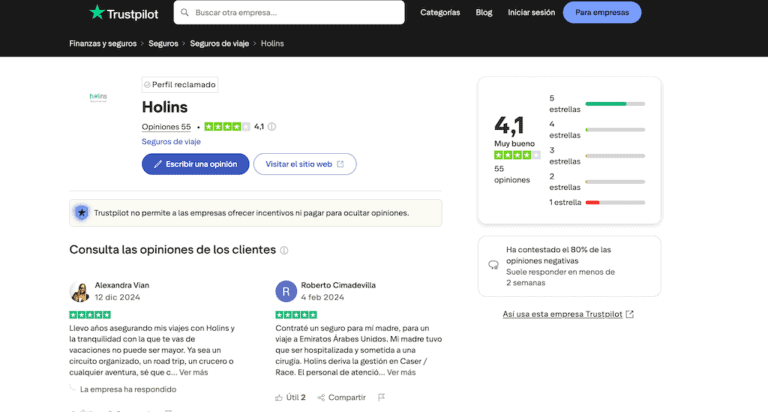Open the Finanzas y seguros breadcrumb

click(103, 44)
